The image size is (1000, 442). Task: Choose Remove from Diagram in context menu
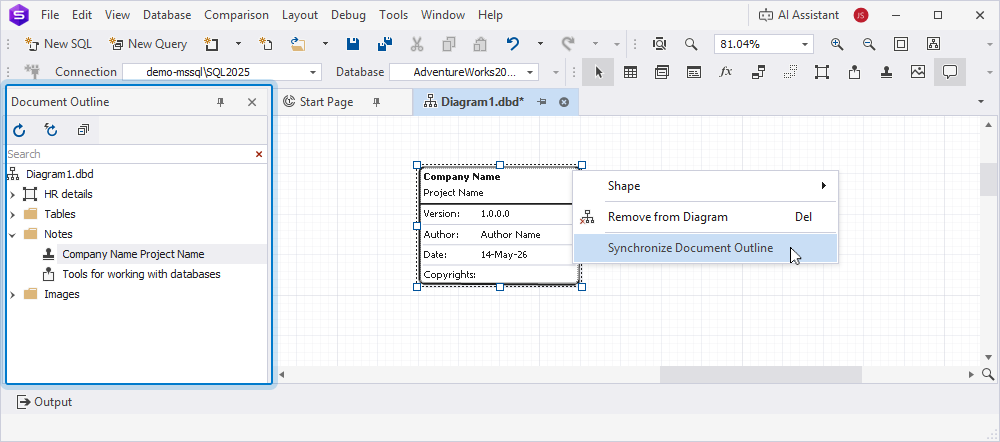(x=706, y=217)
